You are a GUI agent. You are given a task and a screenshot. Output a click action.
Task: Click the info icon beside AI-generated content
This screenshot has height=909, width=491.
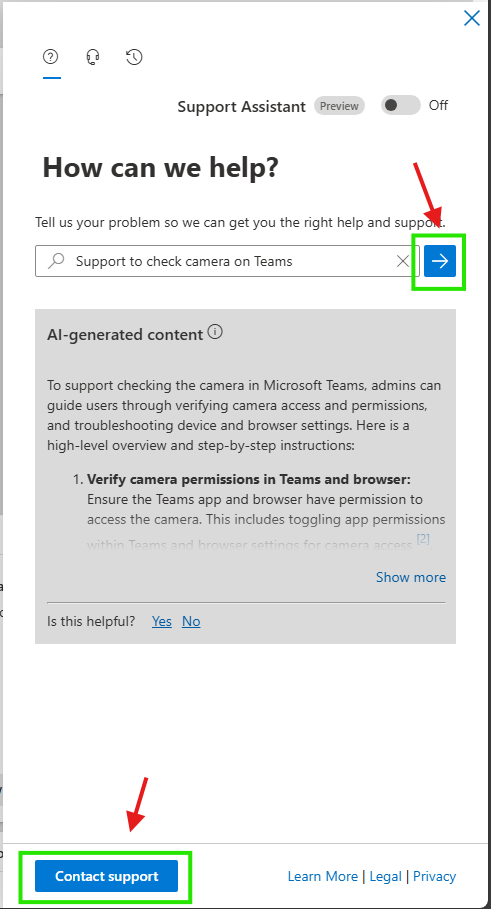pos(216,333)
